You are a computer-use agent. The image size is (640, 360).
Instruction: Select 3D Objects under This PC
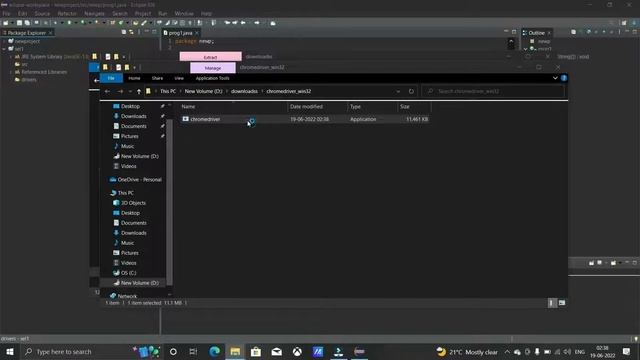[133, 203]
